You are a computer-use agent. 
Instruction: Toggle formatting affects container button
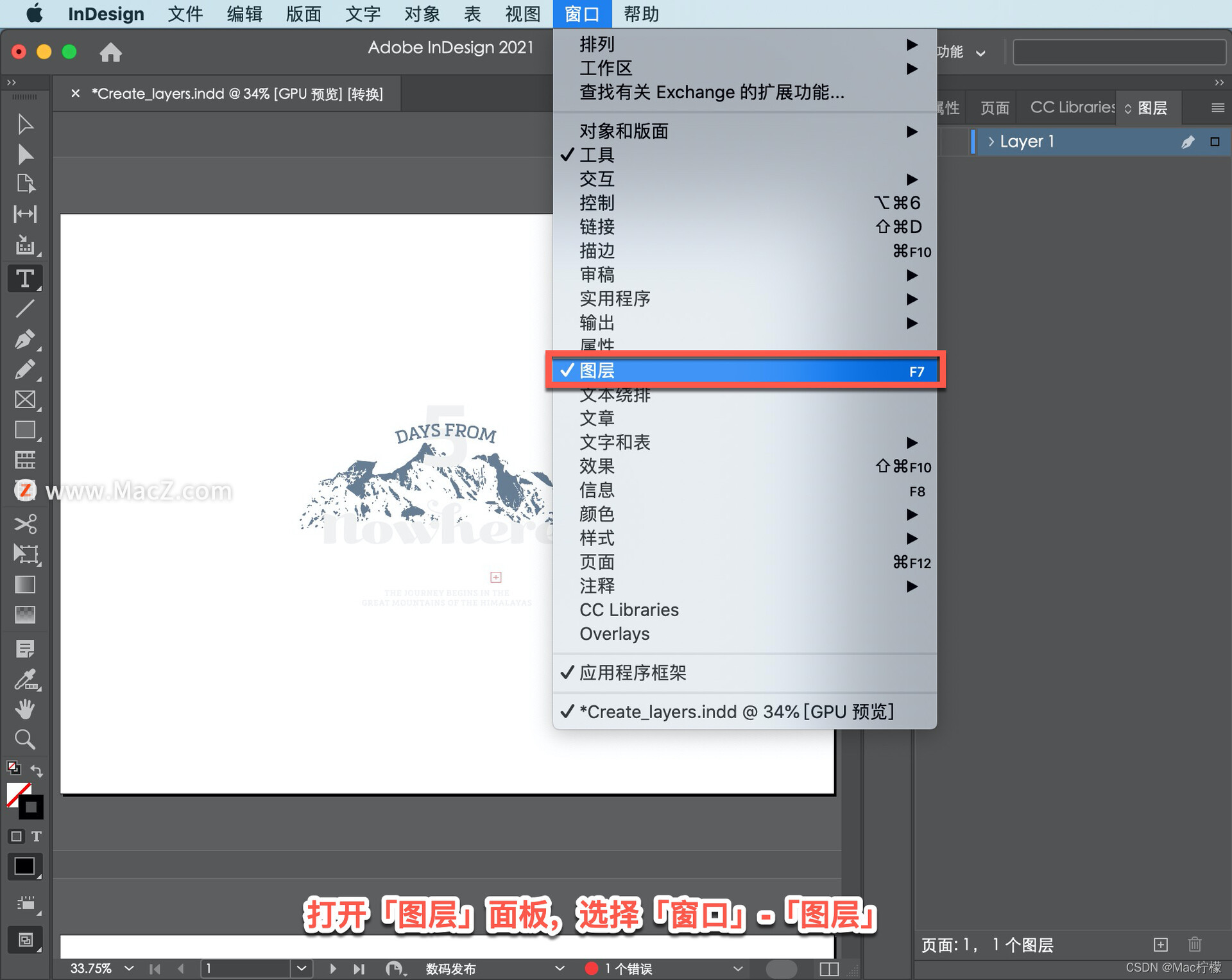(17, 836)
